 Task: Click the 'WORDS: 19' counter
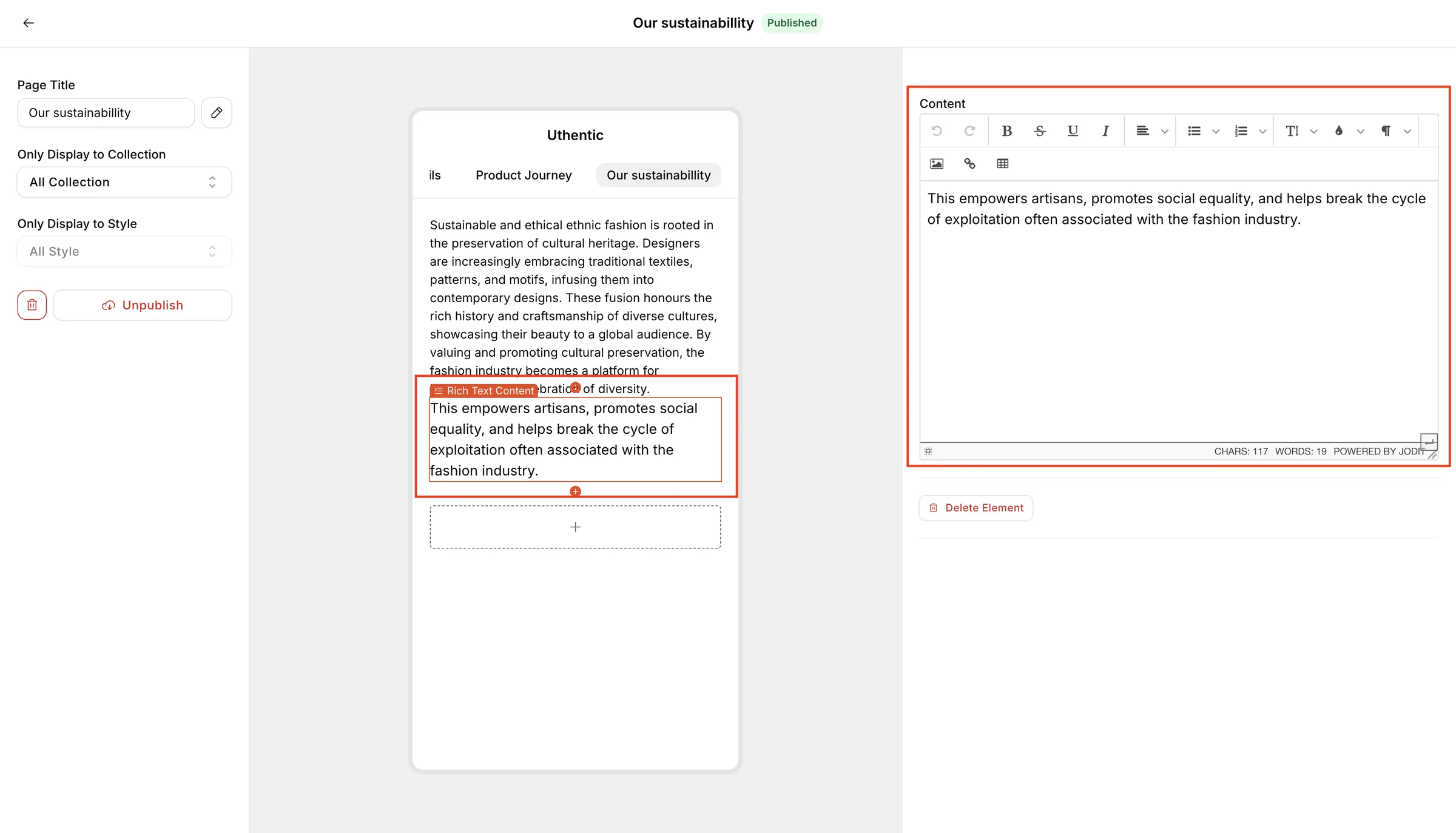tap(1301, 451)
